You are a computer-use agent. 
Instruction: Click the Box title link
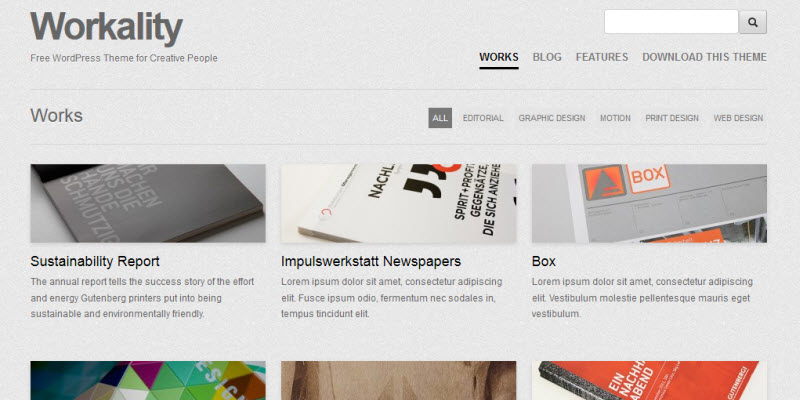click(x=544, y=261)
